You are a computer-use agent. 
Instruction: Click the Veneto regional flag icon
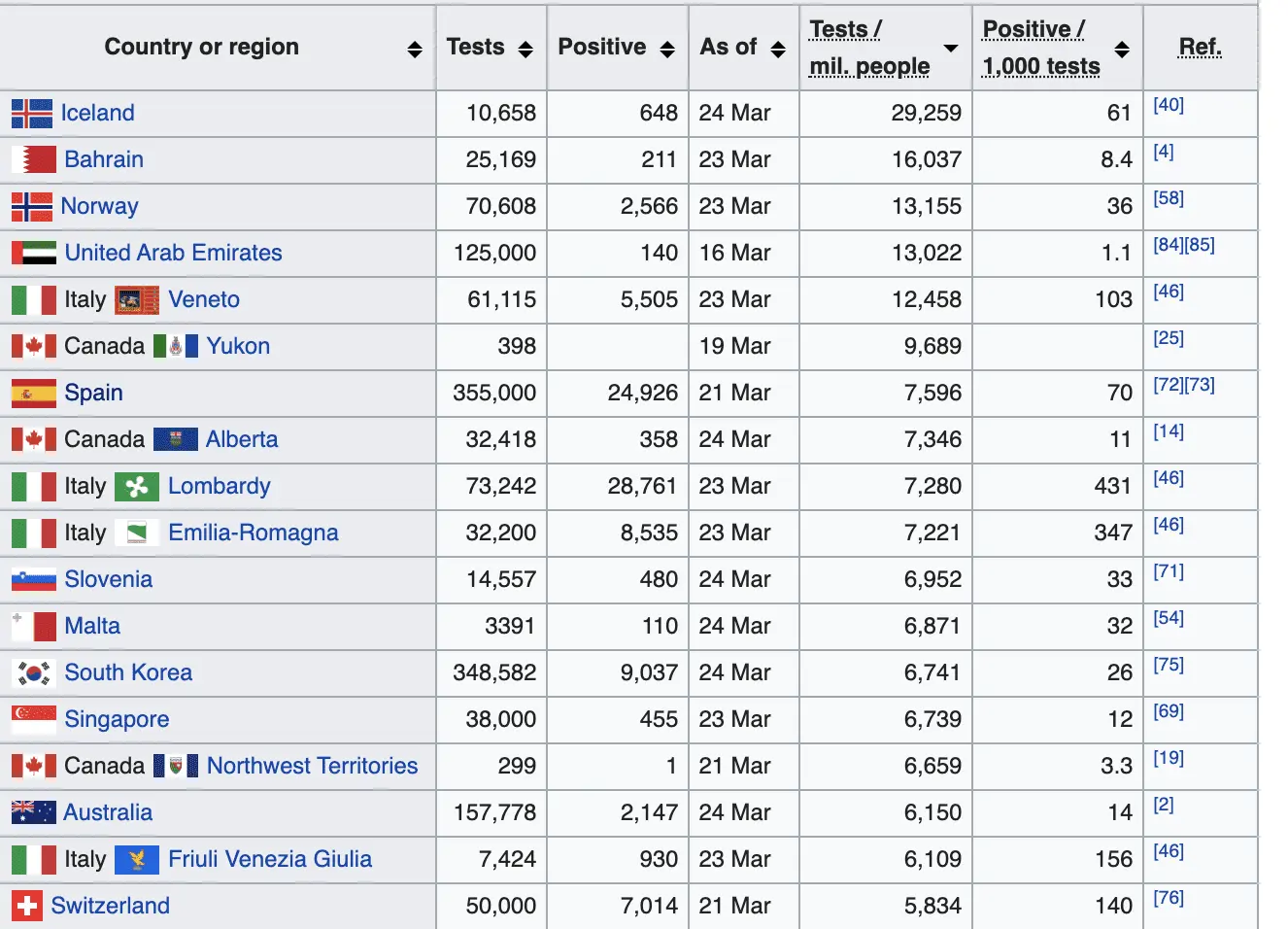click(x=137, y=300)
